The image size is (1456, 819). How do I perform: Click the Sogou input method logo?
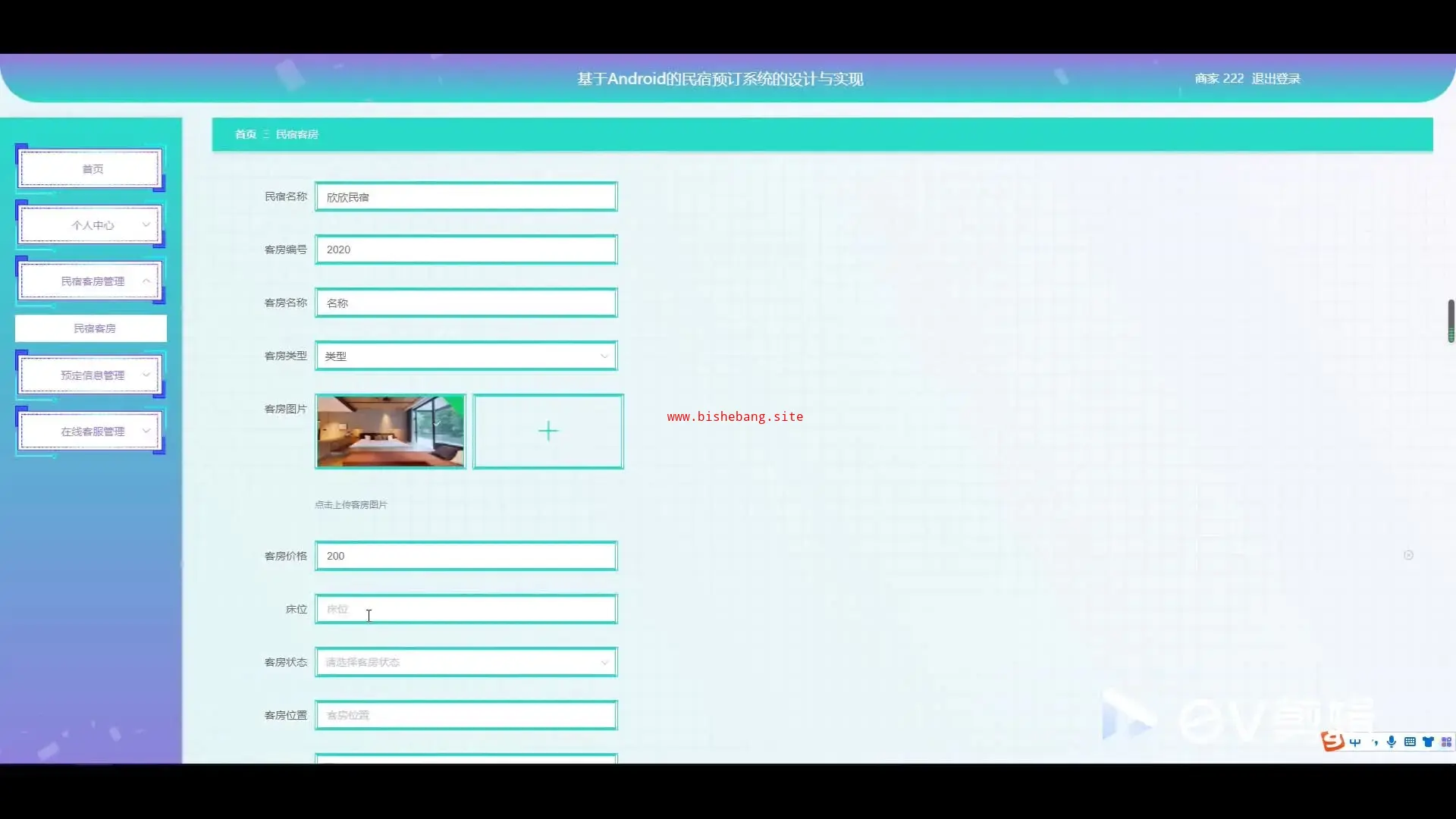click(x=1332, y=741)
